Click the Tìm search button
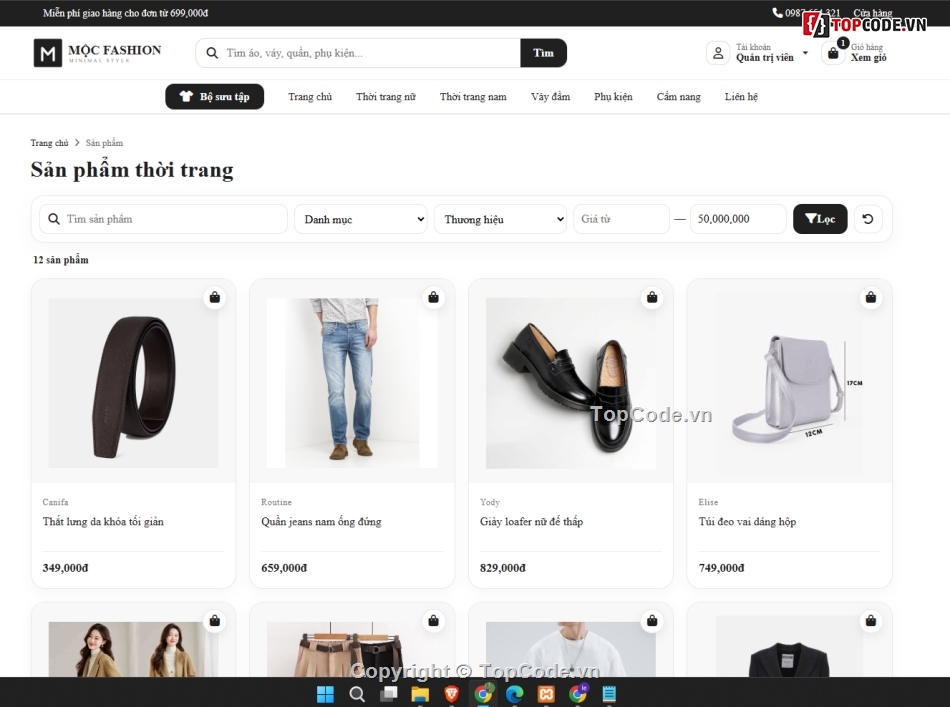The height and width of the screenshot is (707, 950). coord(543,53)
